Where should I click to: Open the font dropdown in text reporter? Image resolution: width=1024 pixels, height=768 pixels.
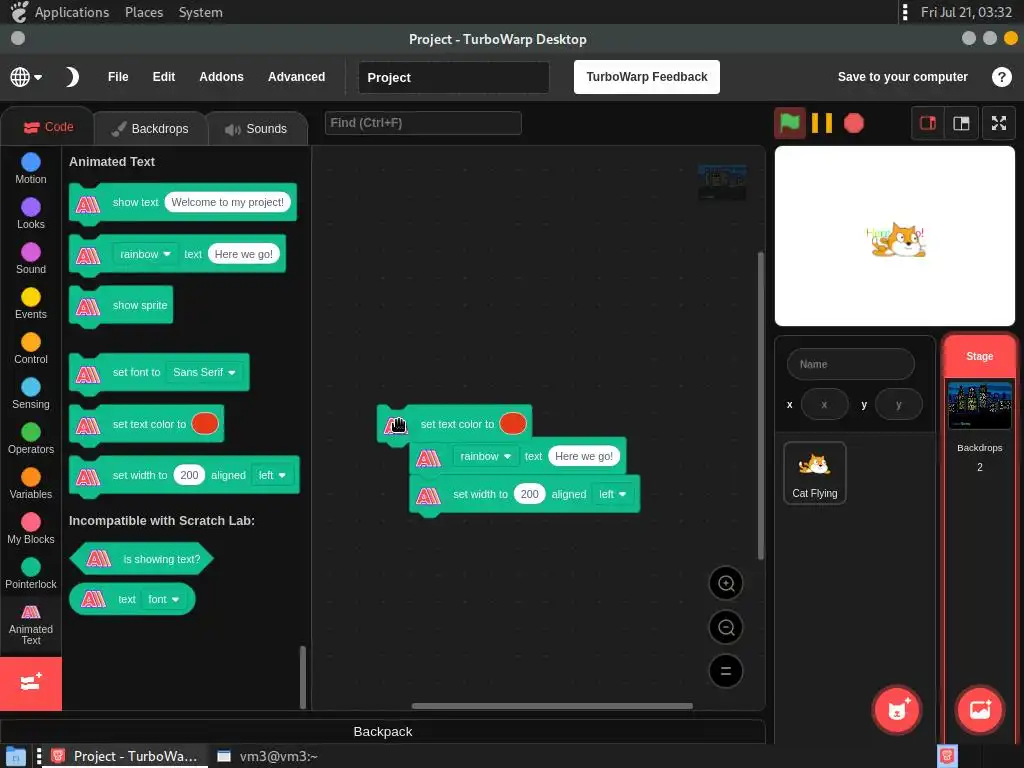pyautogui.click(x=163, y=600)
